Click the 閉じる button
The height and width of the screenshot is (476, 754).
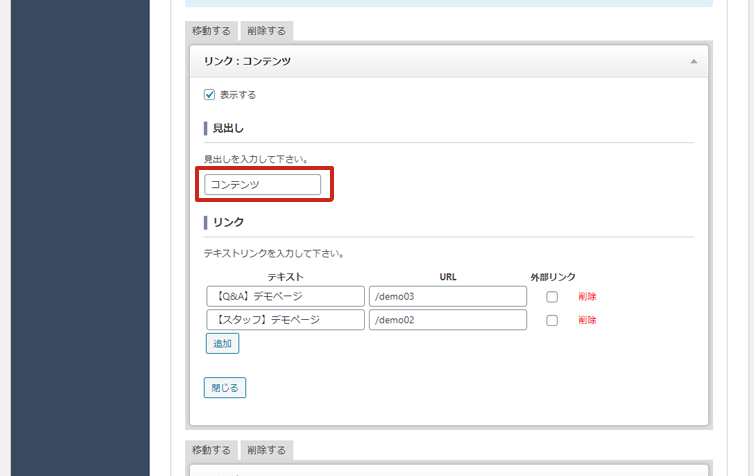click(224, 388)
